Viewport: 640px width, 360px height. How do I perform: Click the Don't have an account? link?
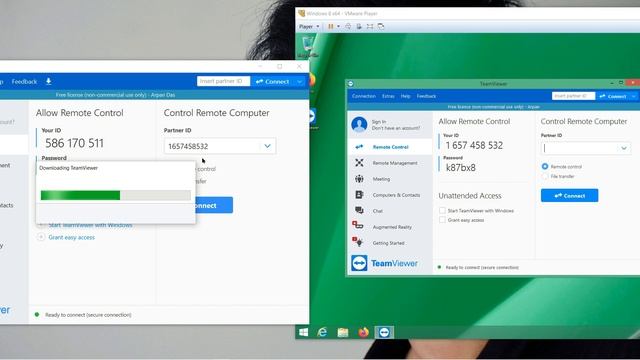pos(396,128)
